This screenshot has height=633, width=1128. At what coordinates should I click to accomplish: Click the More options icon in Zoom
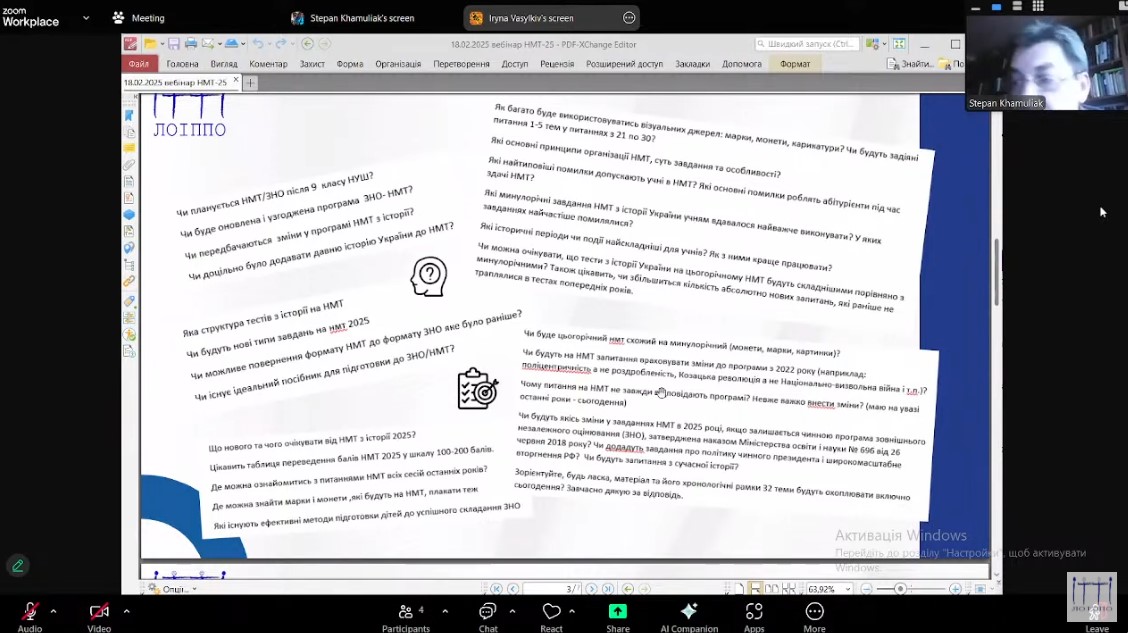click(x=814, y=612)
